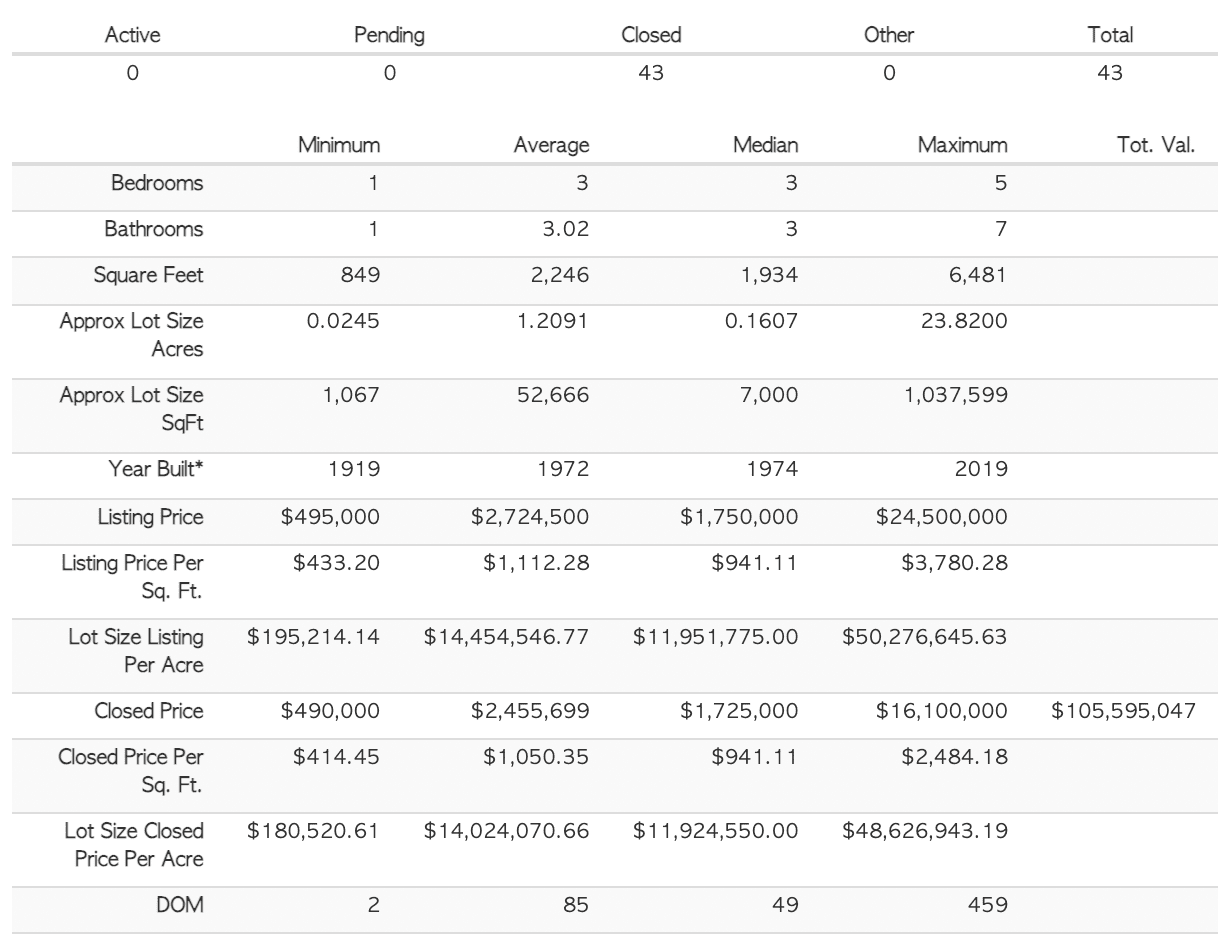Select the Active status header

[x=132, y=35]
